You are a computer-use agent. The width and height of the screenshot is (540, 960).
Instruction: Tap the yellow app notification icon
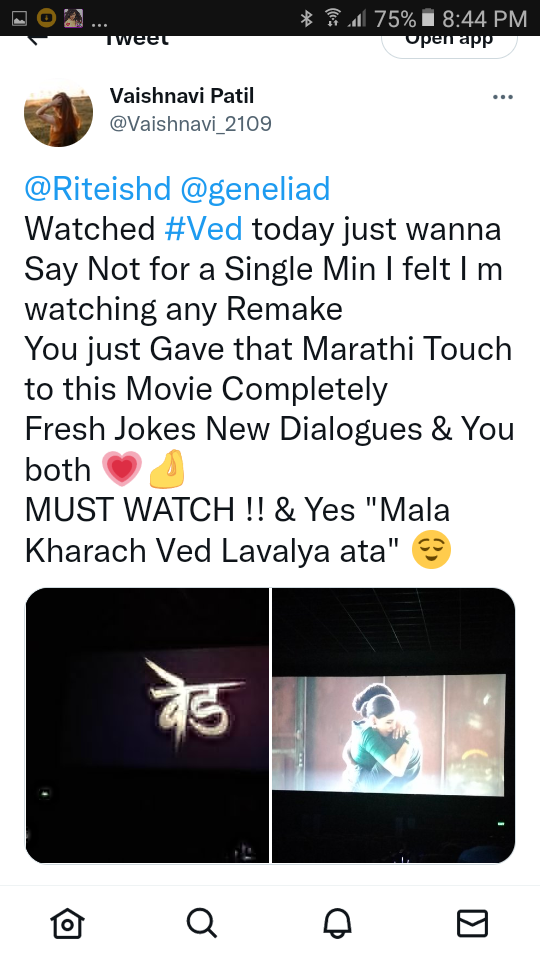[x=47, y=18]
